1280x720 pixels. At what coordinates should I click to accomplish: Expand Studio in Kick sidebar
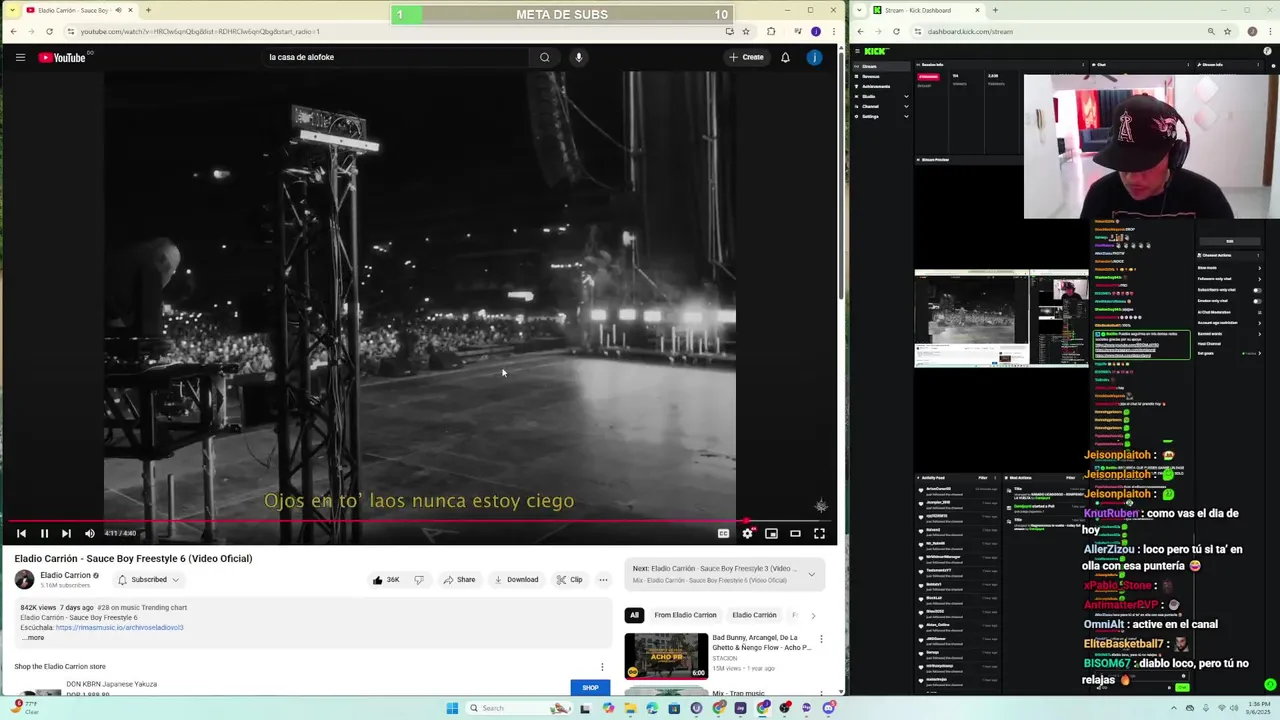pos(880,96)
